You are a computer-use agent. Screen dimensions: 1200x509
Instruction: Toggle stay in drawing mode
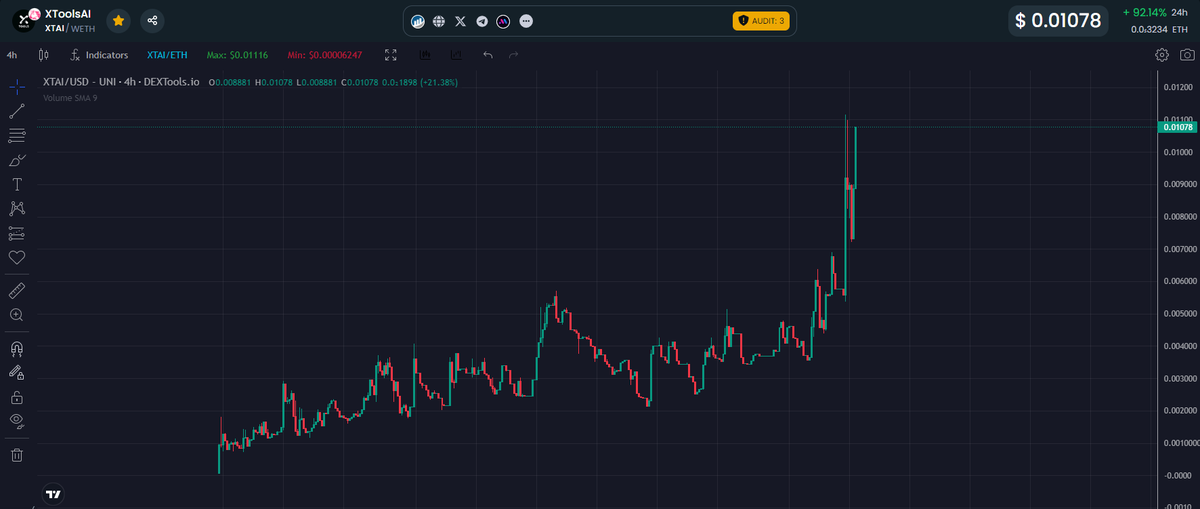point(16,372)
